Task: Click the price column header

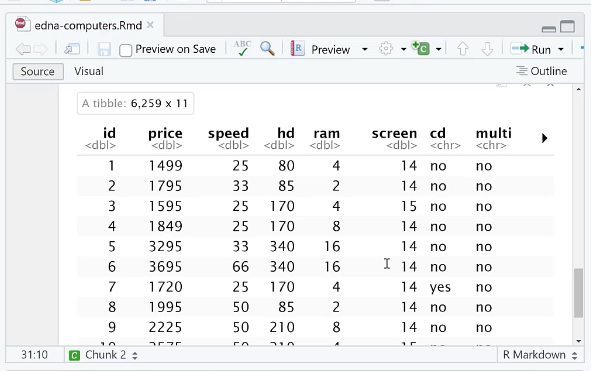Action: 165,133
